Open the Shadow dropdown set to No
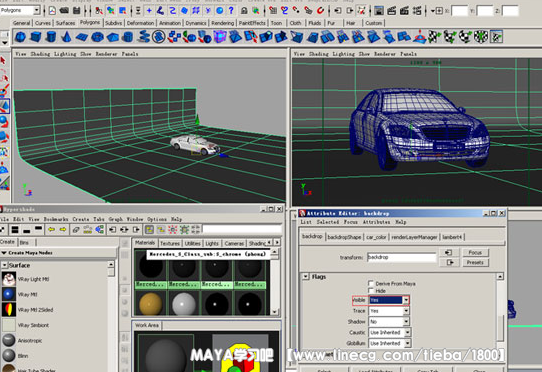The width and height of the screenshot is (542, 372). [389, 322]
